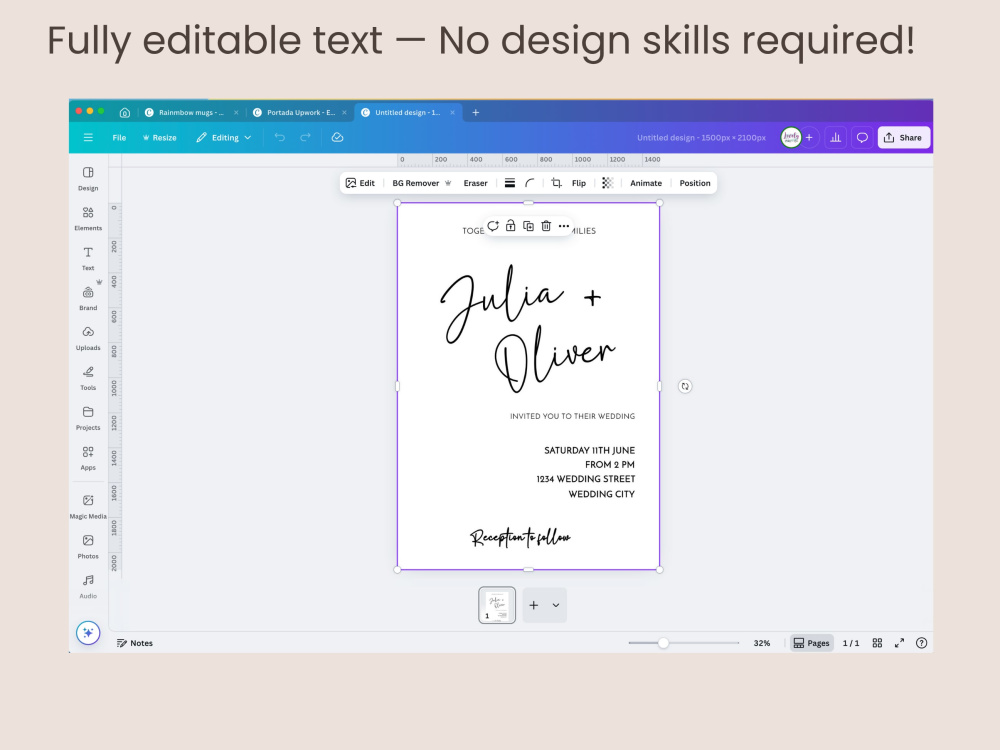Open the Photos panel
The height and width of the screenshot is (750, 1000).
pos(88,547)
